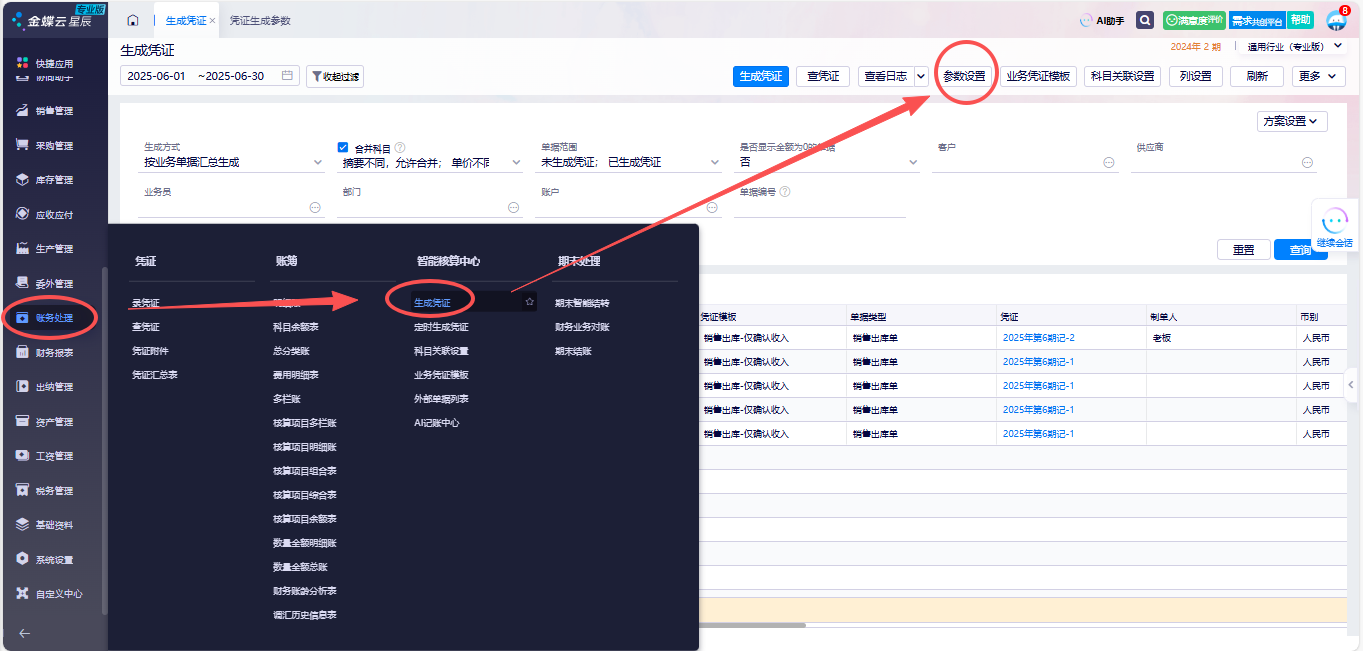Collapse the sidebar with the bottom-left arrow
Viewport: 1363px width, 651px height.
click(24, 633)
